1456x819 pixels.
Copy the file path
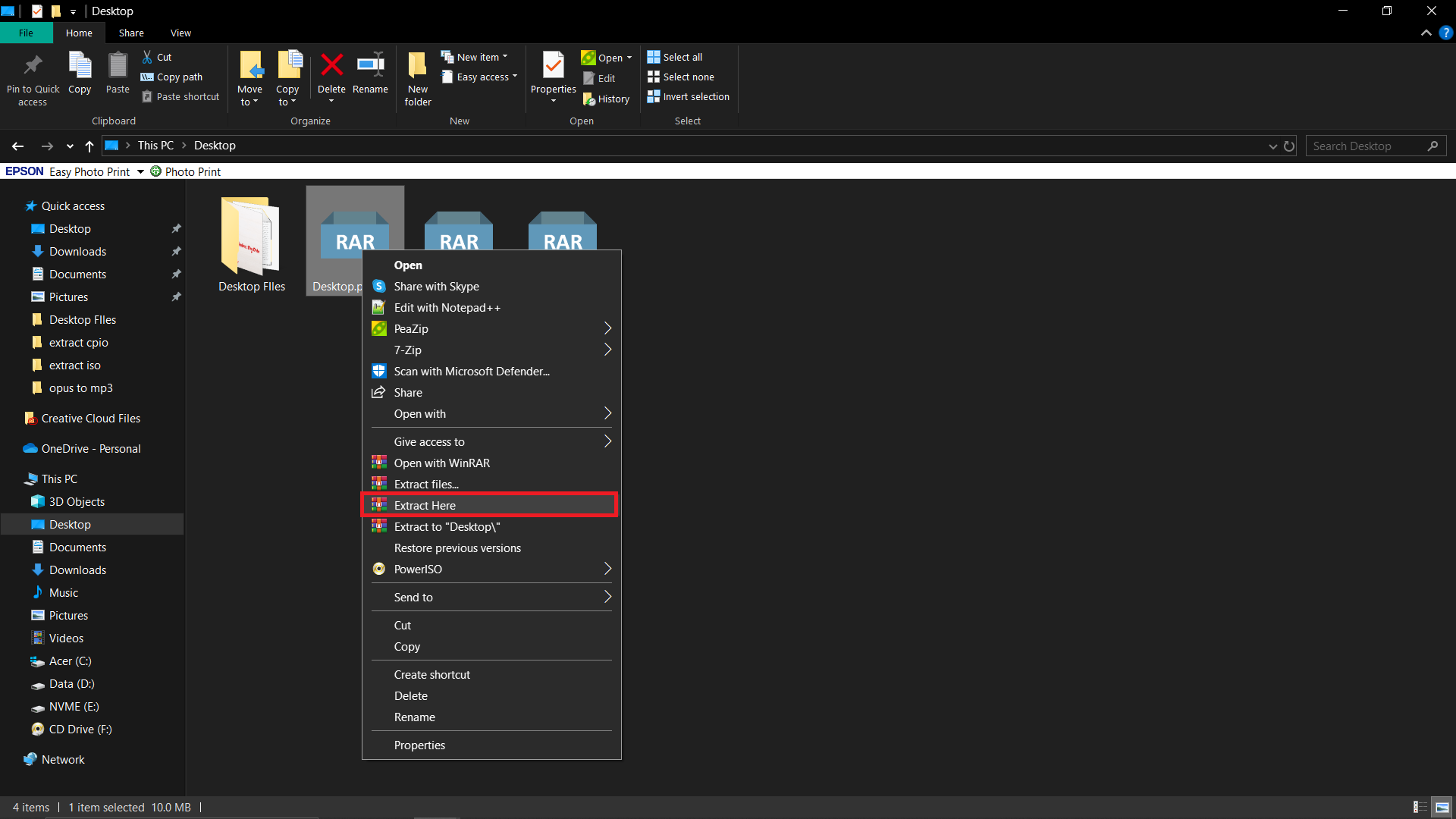click(171, 77)
